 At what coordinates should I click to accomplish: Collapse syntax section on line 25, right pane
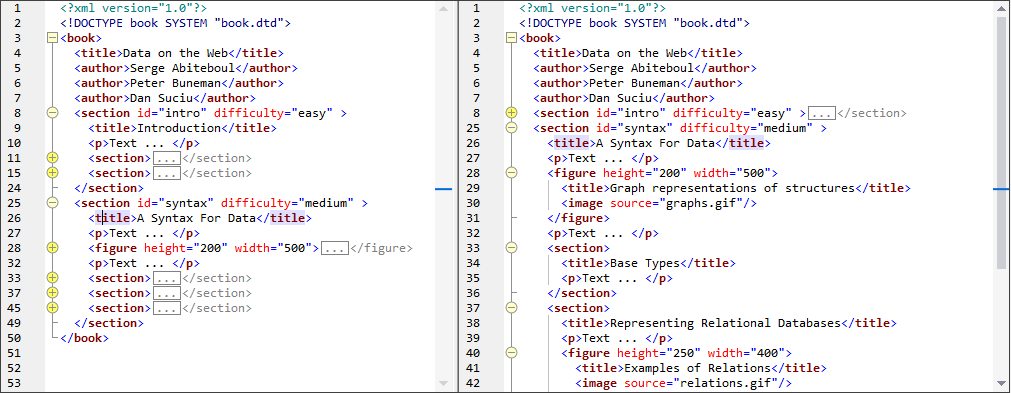tap(512, 128)
